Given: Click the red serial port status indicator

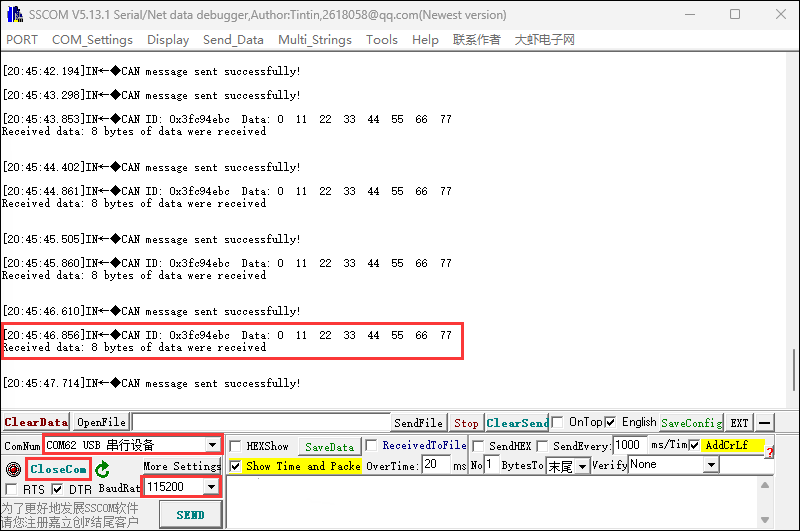Looking at the screenshot, I should coord(14,469).
